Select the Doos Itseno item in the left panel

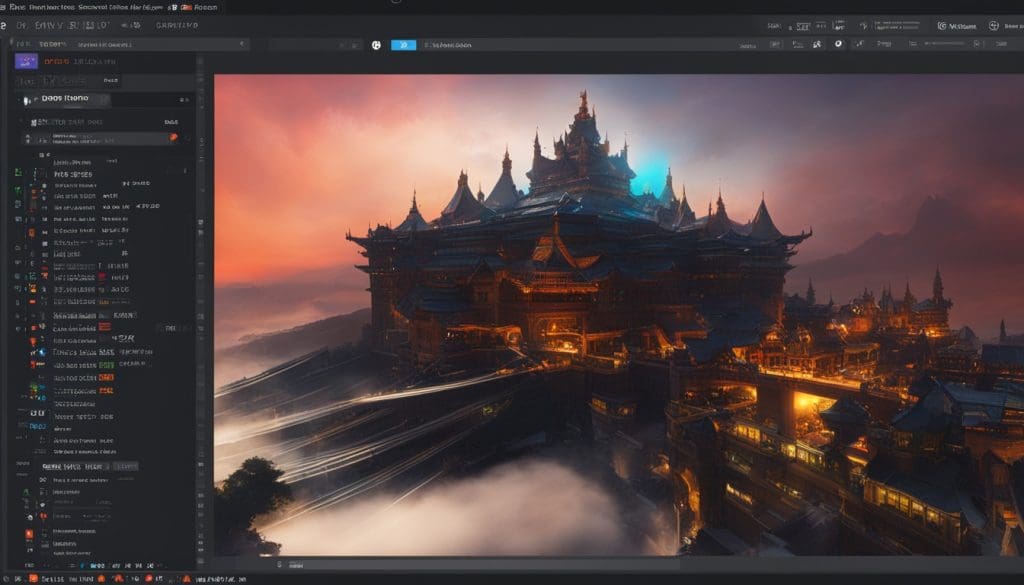pos(65,99)
